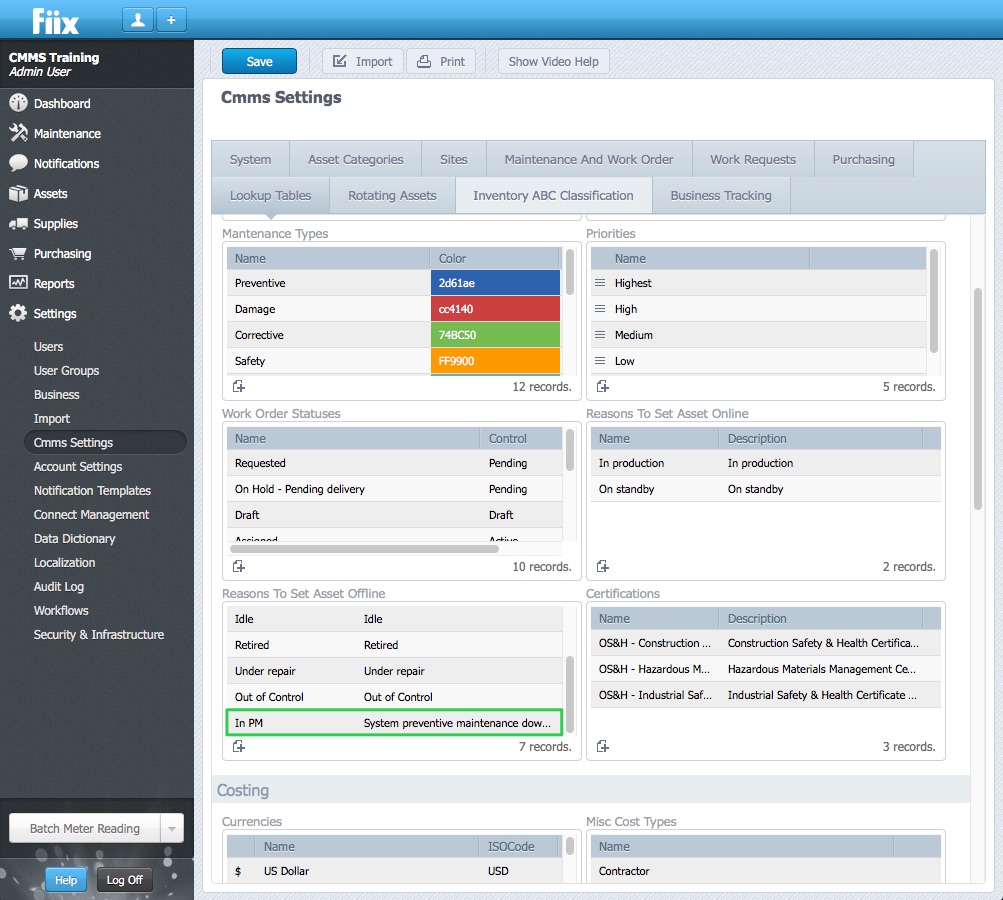Open Workflows in sidebar
This screenshot has width=1003, height=900.
pos(61,610)
